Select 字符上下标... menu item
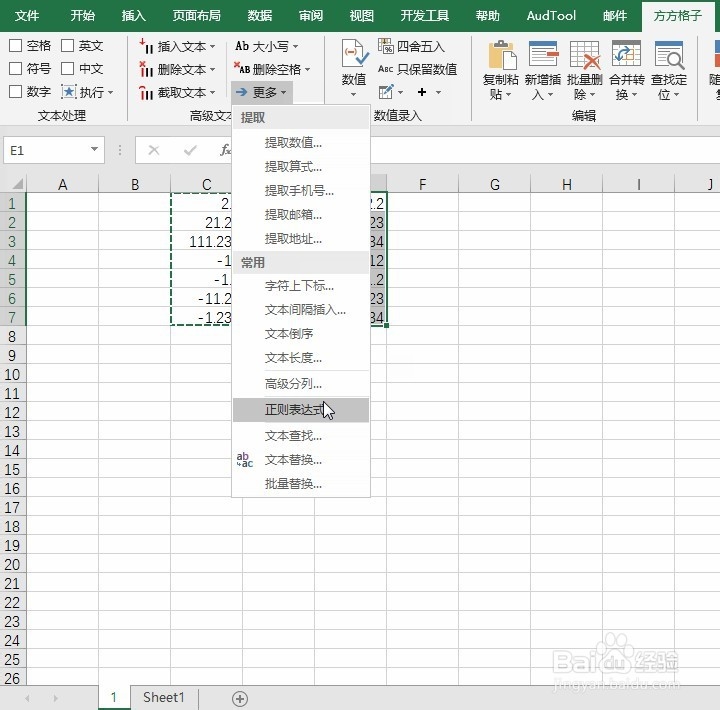 pyautogui.click(x=301, y=286)
